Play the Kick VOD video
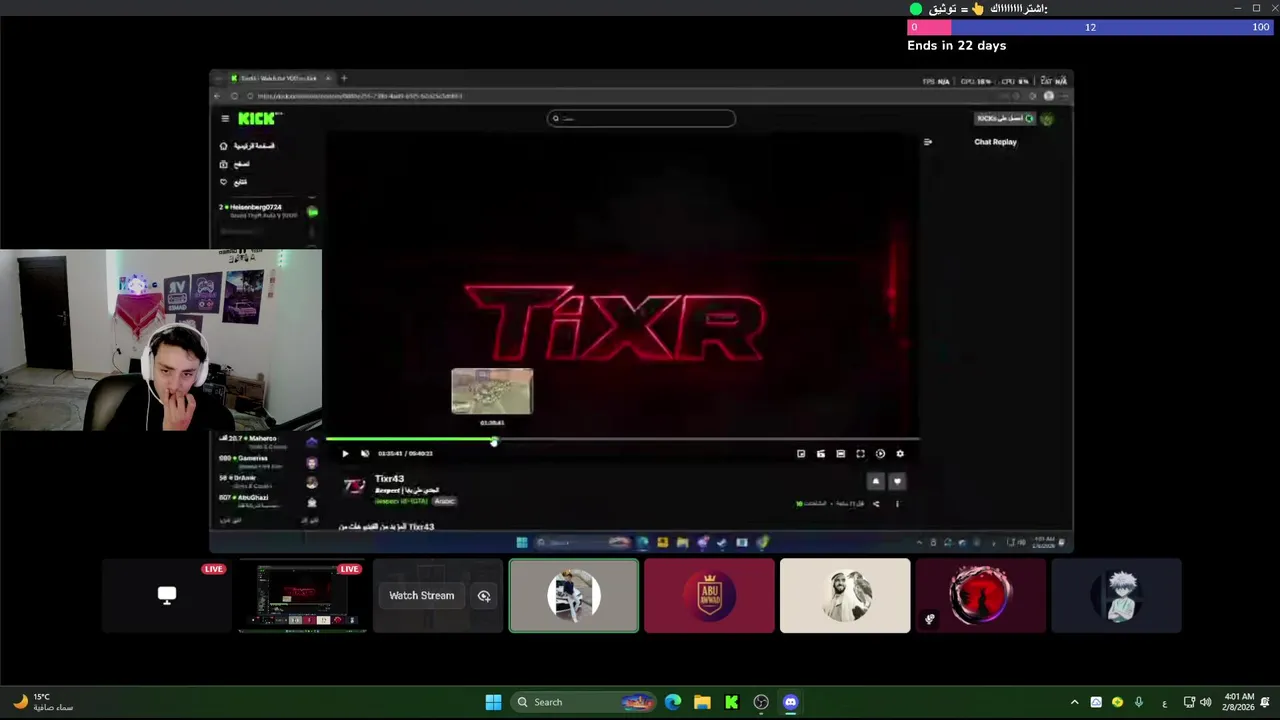This screenshot has height=720, width=1280. click(345, 454)
